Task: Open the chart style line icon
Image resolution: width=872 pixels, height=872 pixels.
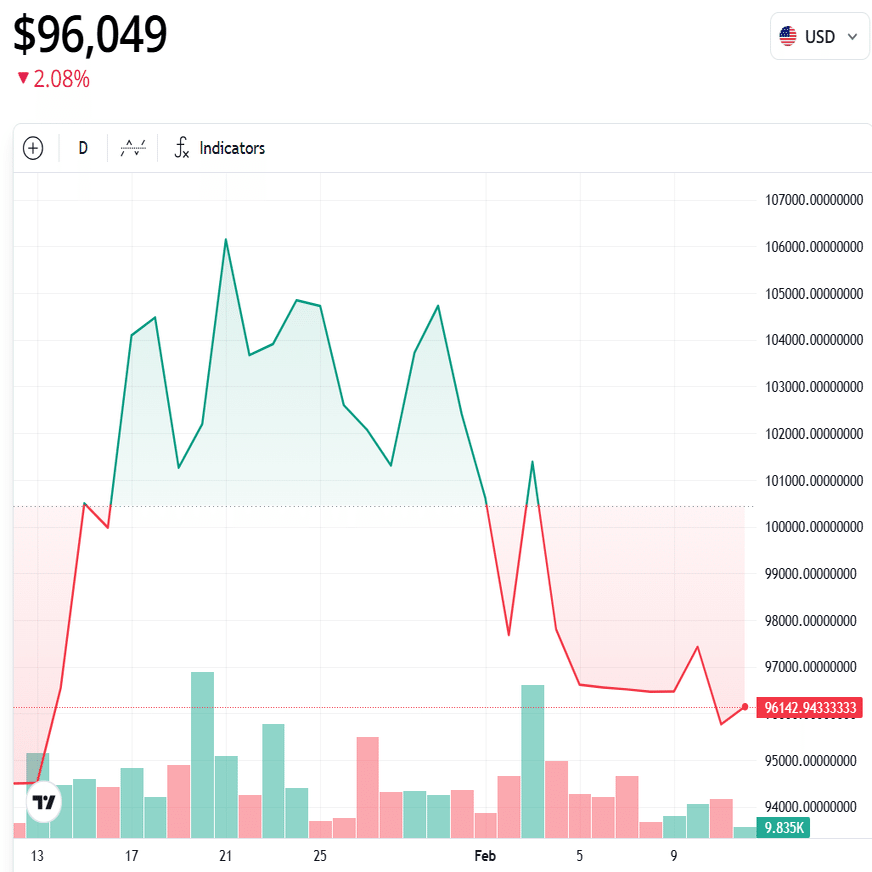Action: (x=132, y=148)
